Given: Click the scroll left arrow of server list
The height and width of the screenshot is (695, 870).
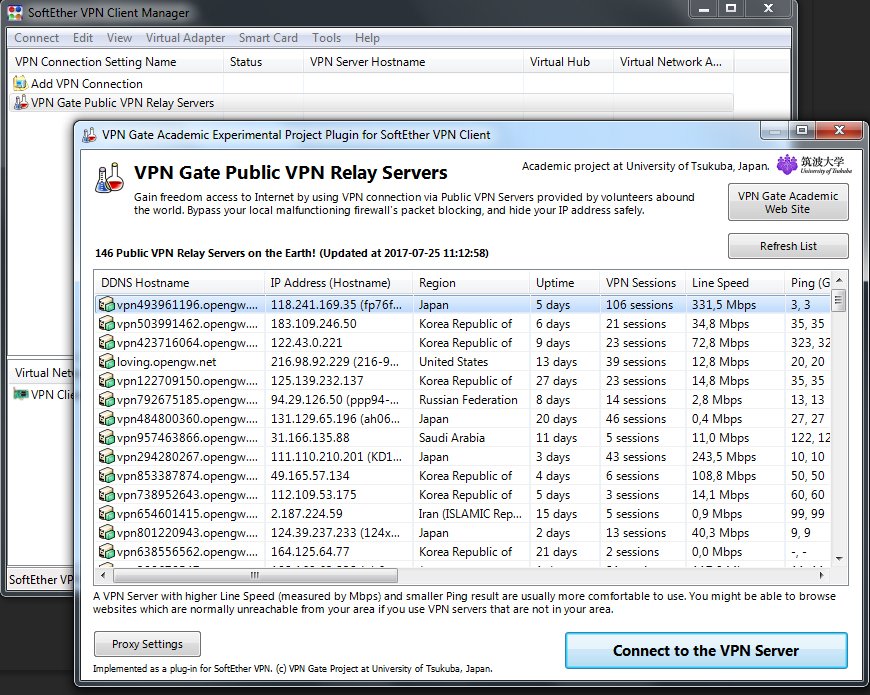Looking at the screenshot, I should tap(103, 575).
